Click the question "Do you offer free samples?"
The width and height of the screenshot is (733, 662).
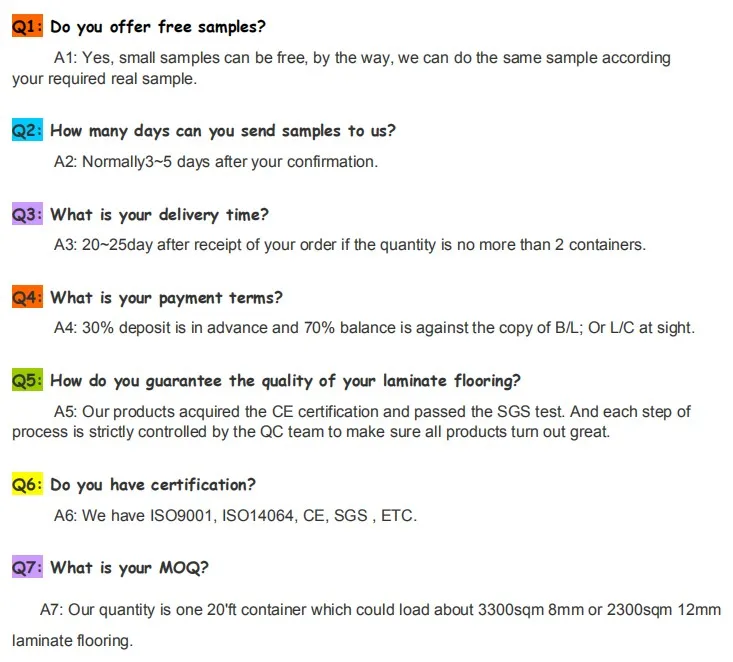158,27
